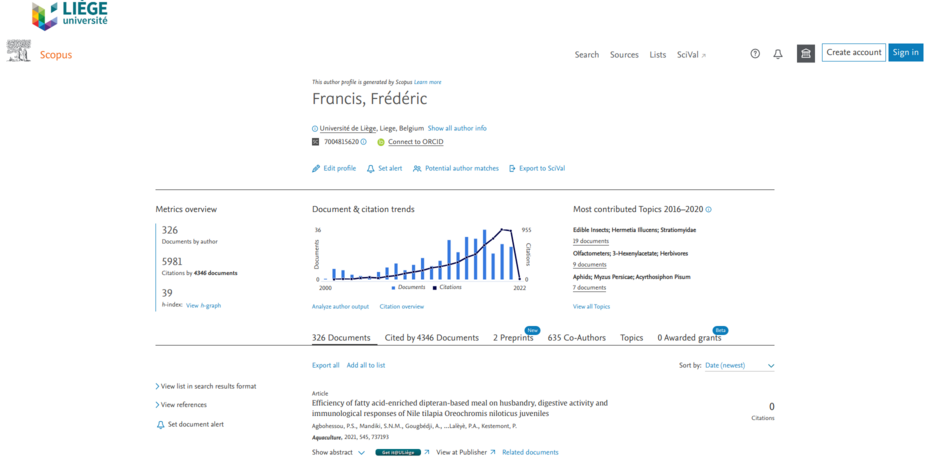Screen dimensions: 930x472
Task: Click the Create account button
Action: 853,53
